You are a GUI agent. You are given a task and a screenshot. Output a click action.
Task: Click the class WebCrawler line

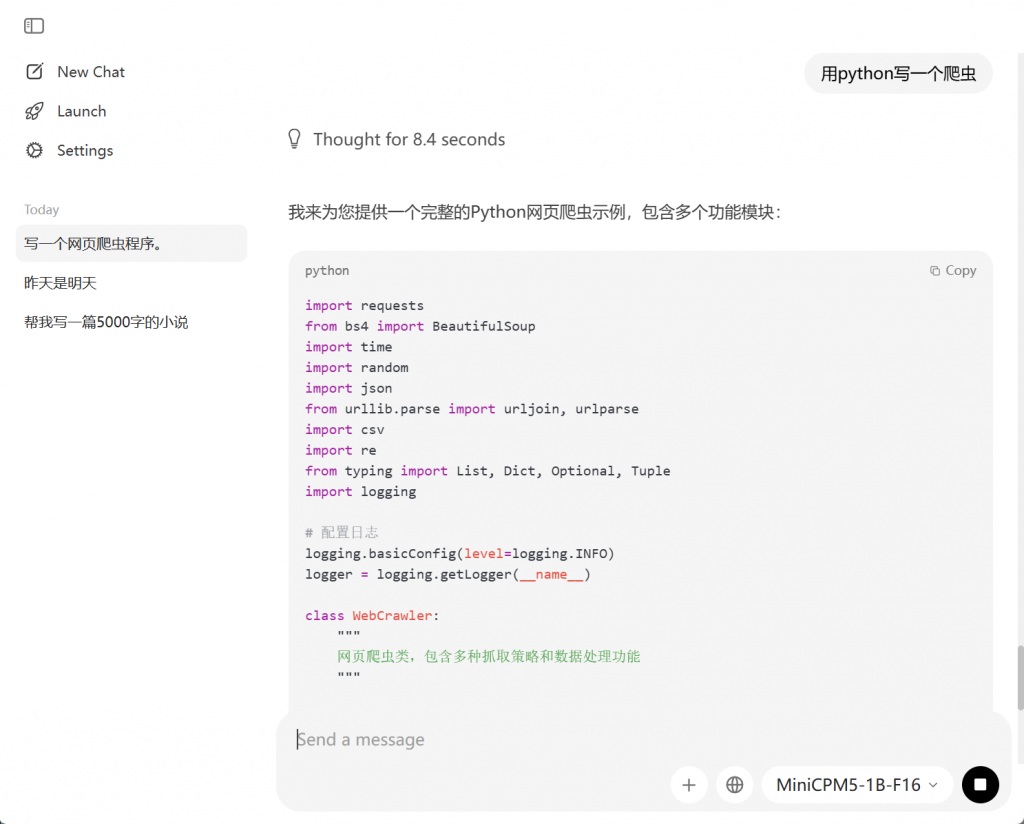[372, 616]
